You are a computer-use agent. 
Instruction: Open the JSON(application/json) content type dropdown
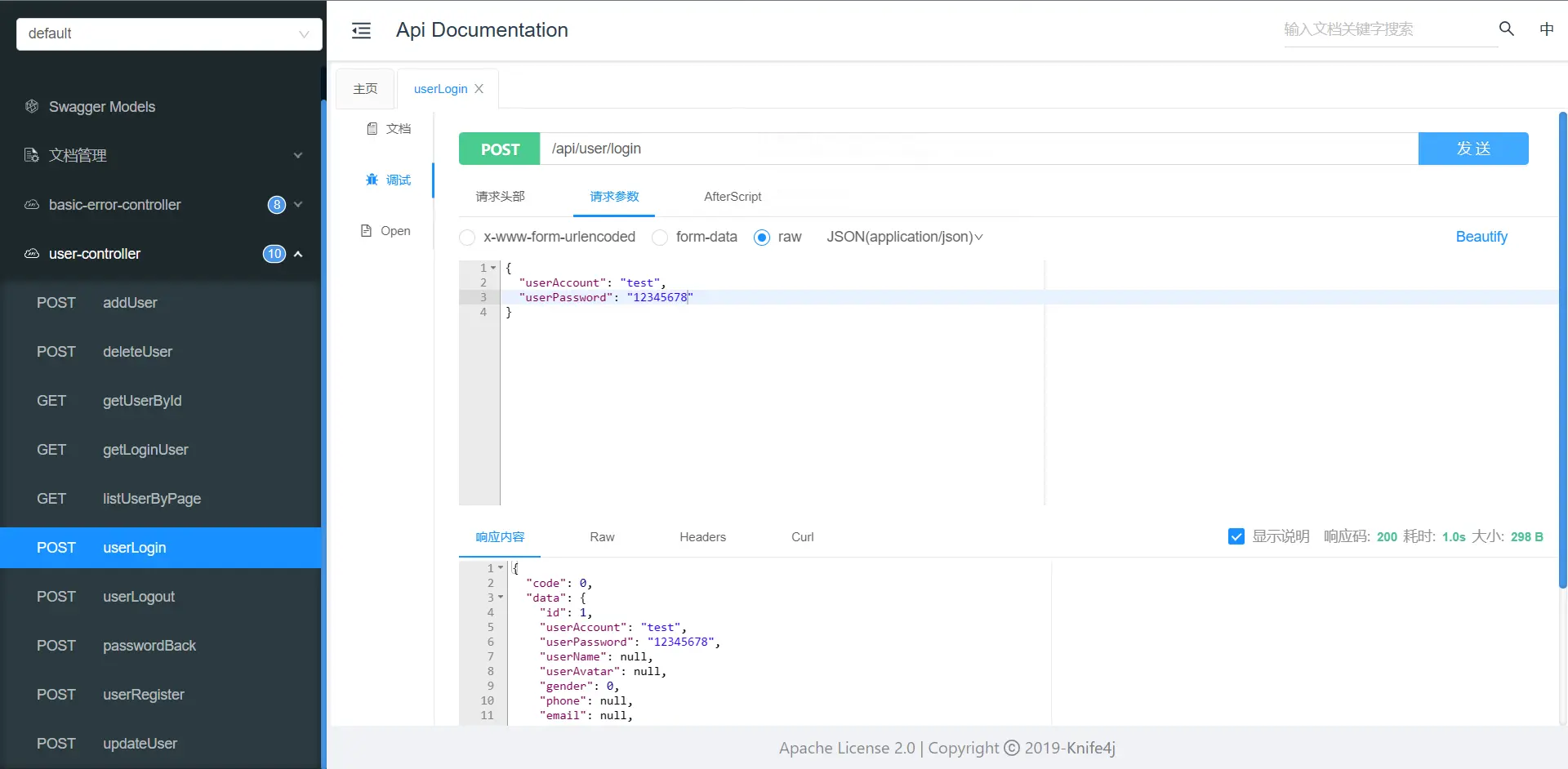905,237
